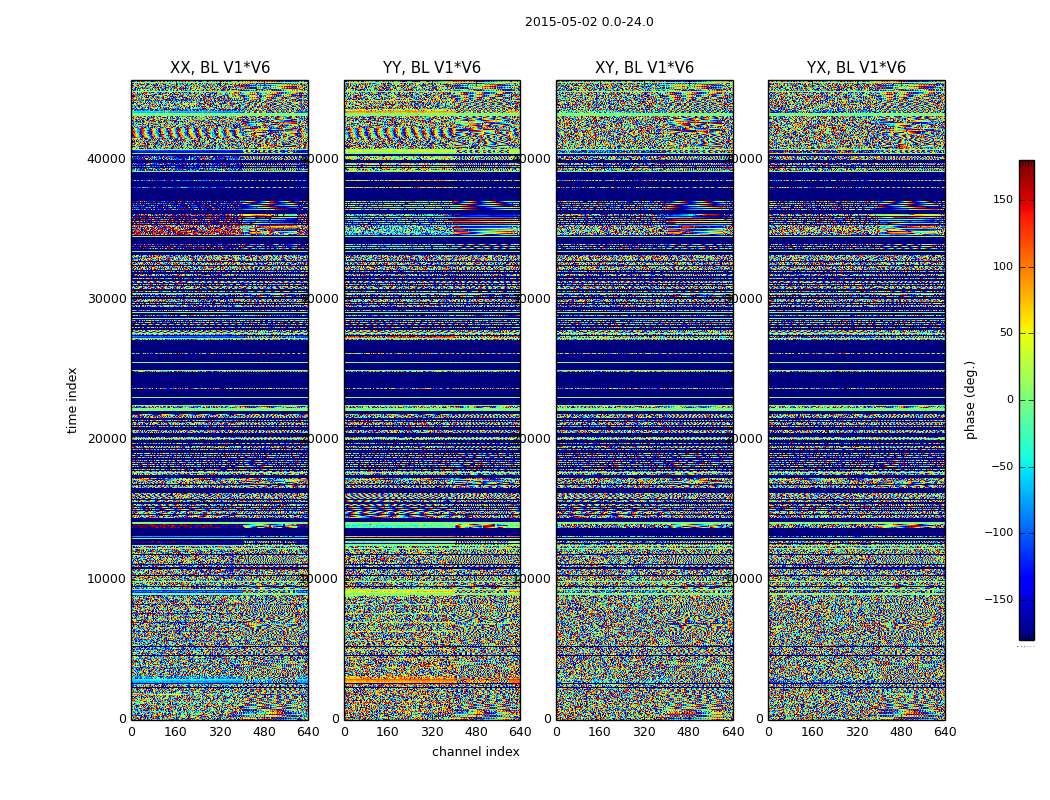Click channel tick '160' under the XX plot
The image size is (1050, 800).
175,732
